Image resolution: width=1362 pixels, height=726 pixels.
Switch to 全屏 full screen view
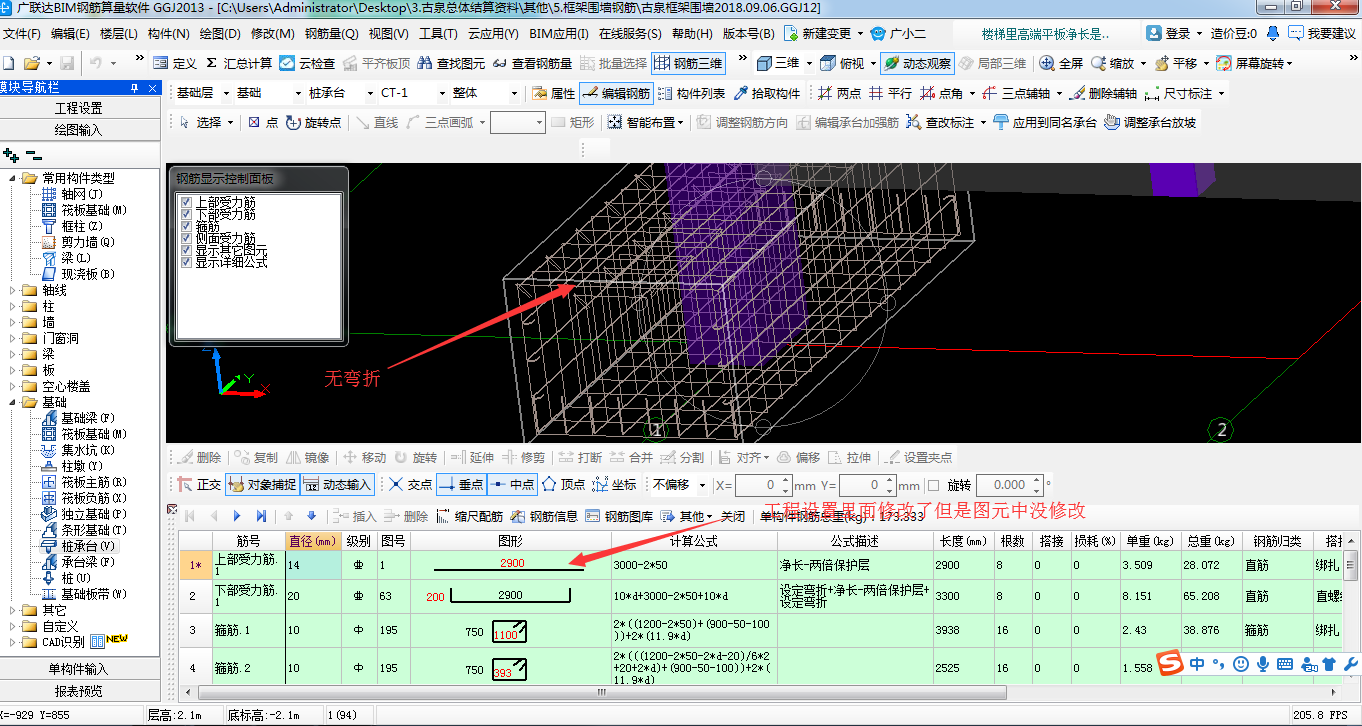pos(1060,63)
